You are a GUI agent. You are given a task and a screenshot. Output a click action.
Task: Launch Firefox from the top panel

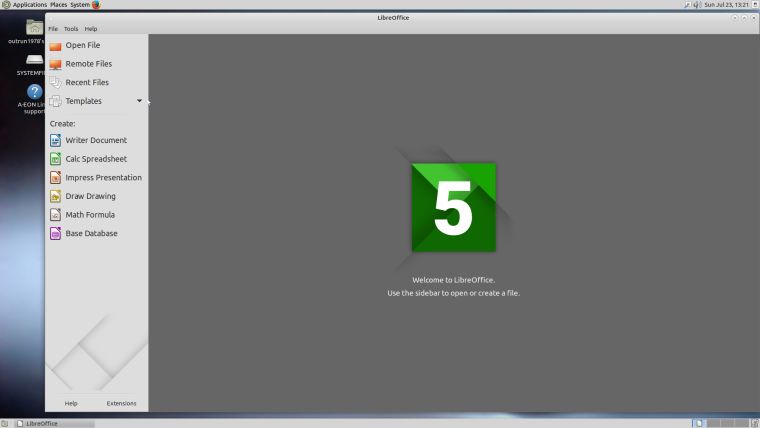96,5
